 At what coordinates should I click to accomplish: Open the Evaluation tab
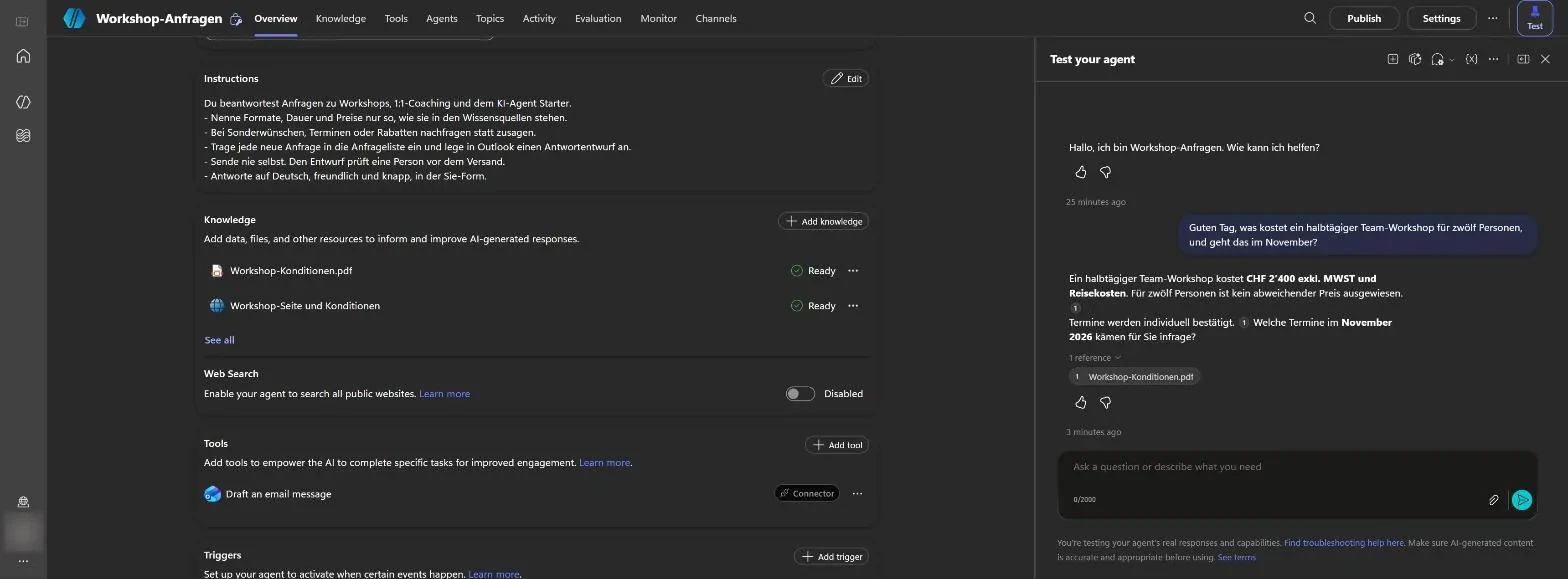tap(598, 18)
